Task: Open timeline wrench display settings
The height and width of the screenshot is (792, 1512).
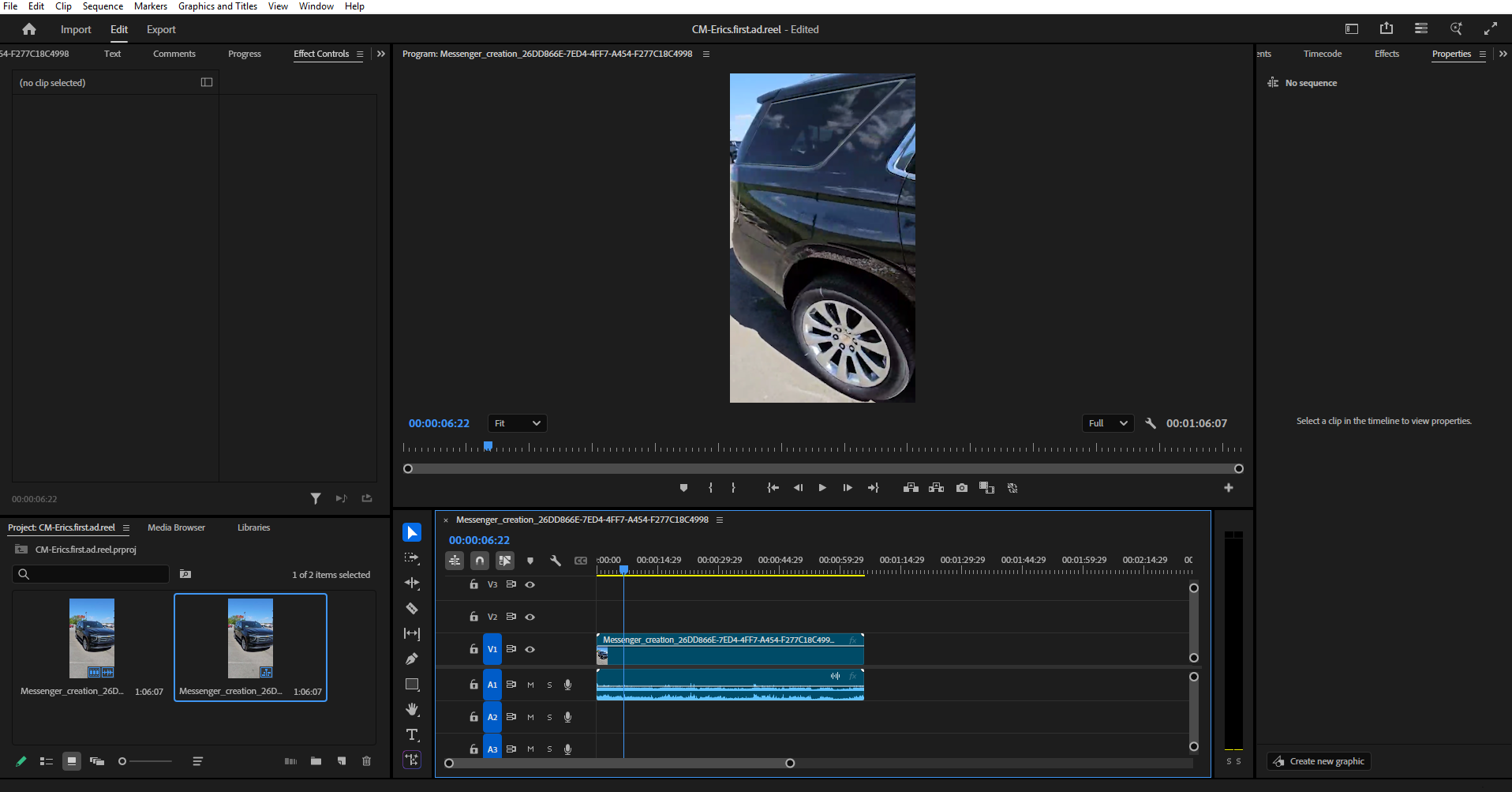Action: tap(556, 561)
